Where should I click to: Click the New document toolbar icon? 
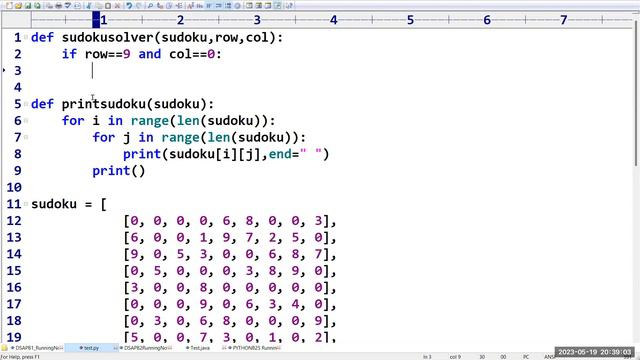pos(9,6)
